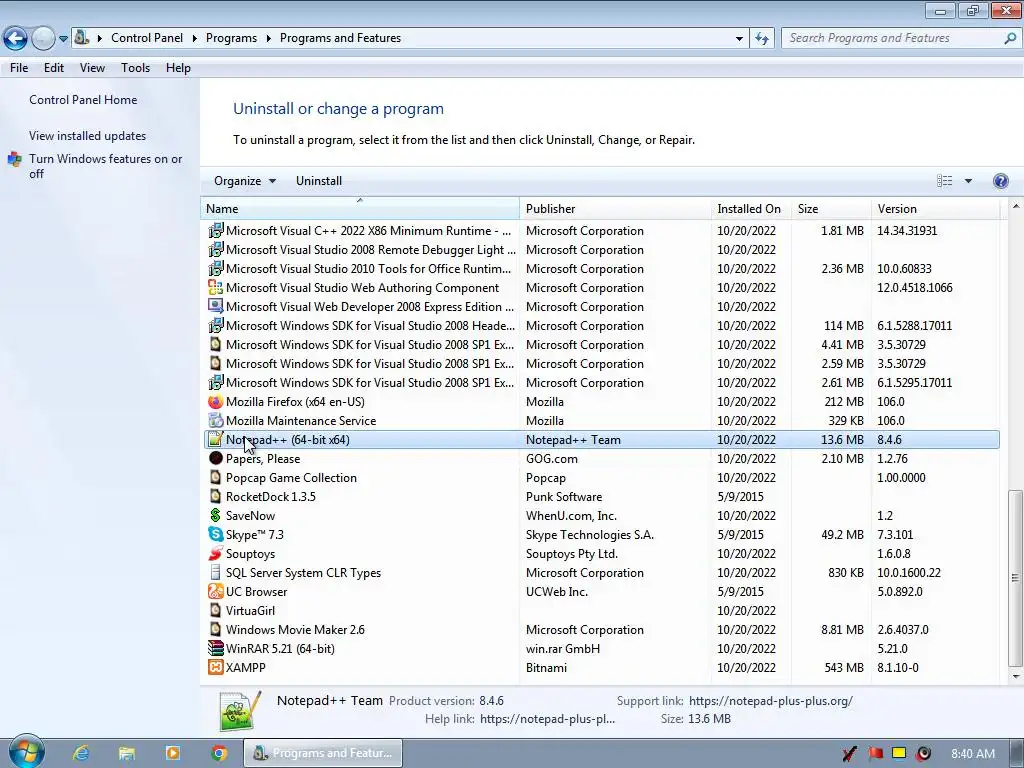Launch Chrome from the taskbar
Viewport: 1024px width, 768px height.
click(219, 753)
